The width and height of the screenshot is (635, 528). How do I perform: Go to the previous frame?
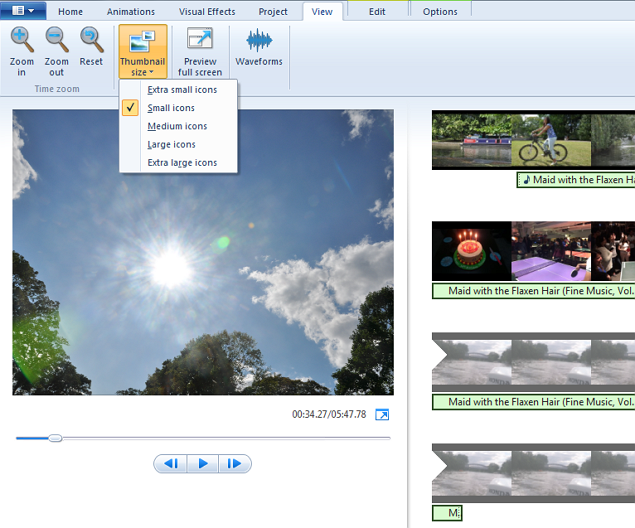click(170, 463)
